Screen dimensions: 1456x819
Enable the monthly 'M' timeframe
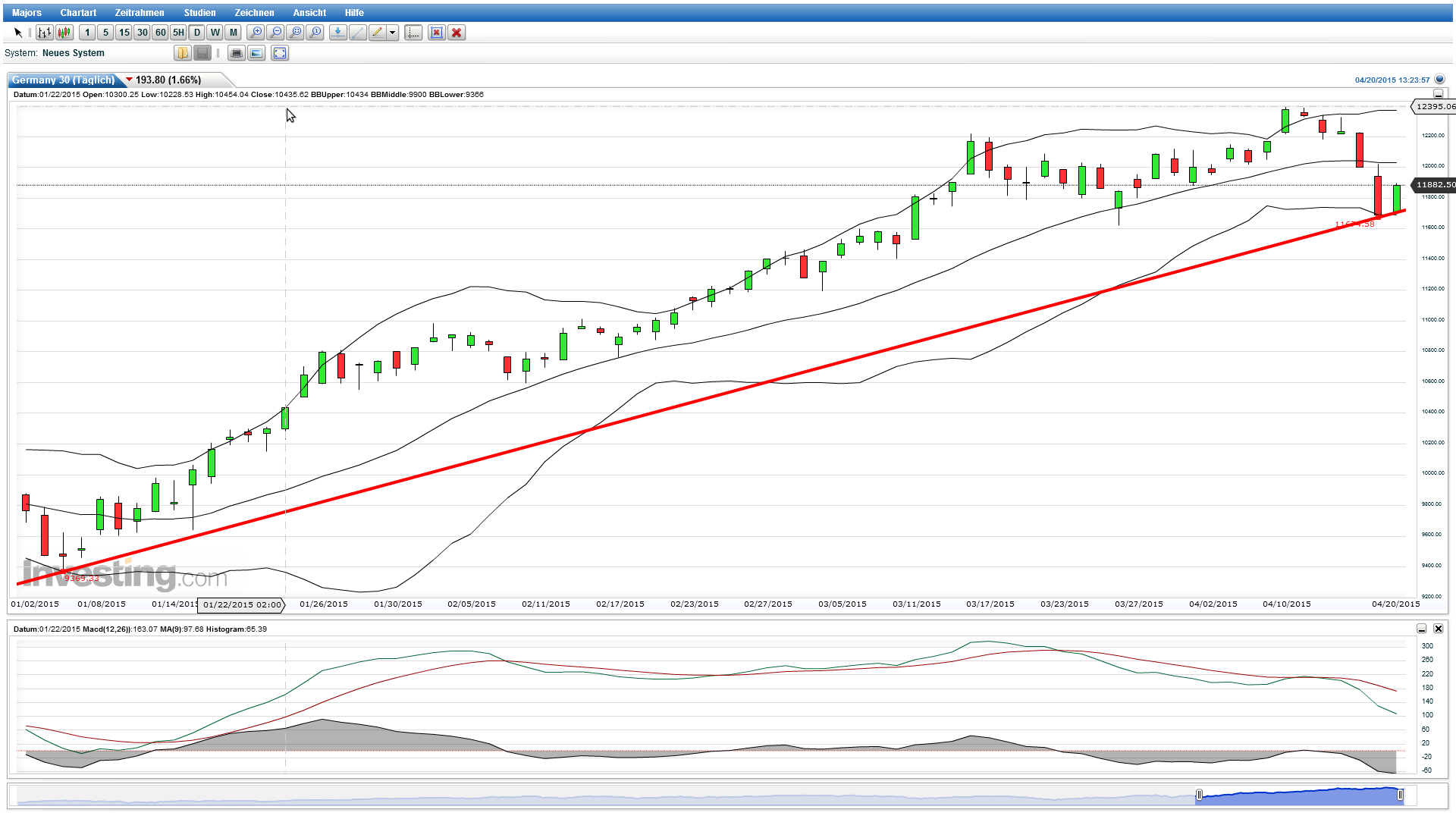click(x=233, y=33)
